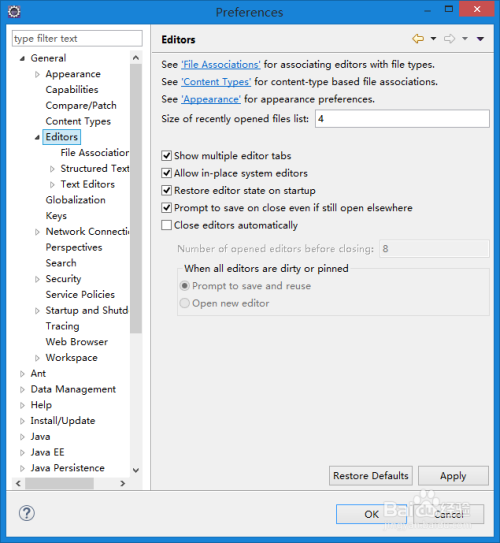
Task: Open the 'Content Types' link
Action: click(x=216, y=82)
